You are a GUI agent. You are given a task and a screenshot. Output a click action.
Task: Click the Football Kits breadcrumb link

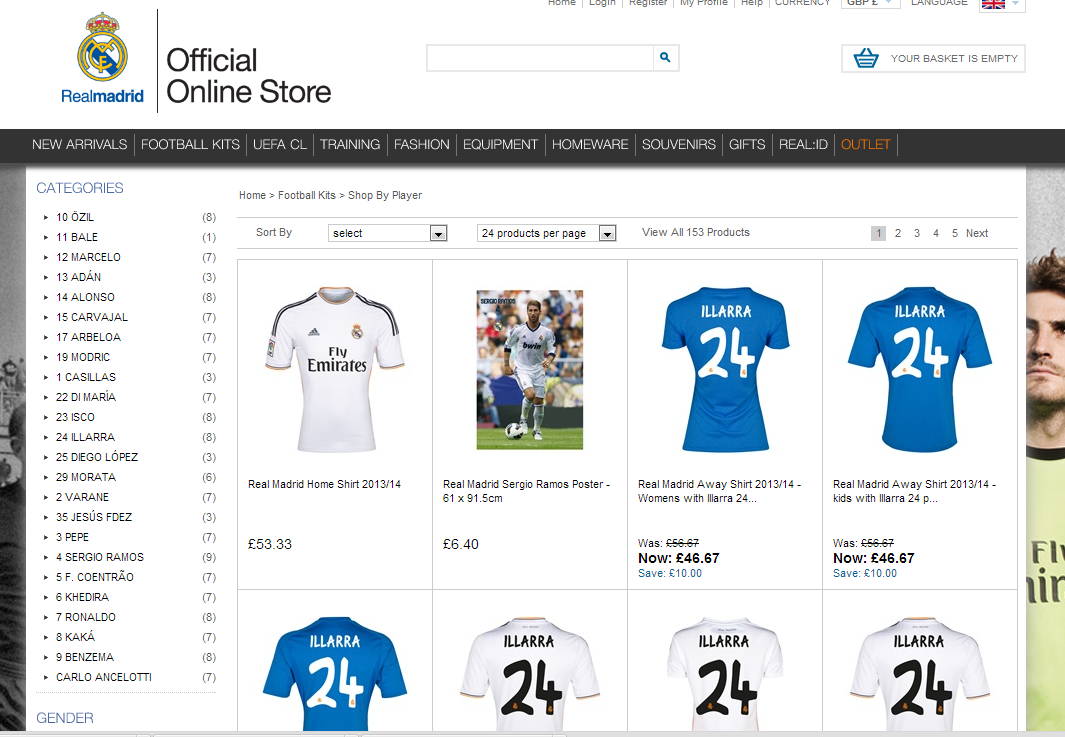(x=307, y=196)
